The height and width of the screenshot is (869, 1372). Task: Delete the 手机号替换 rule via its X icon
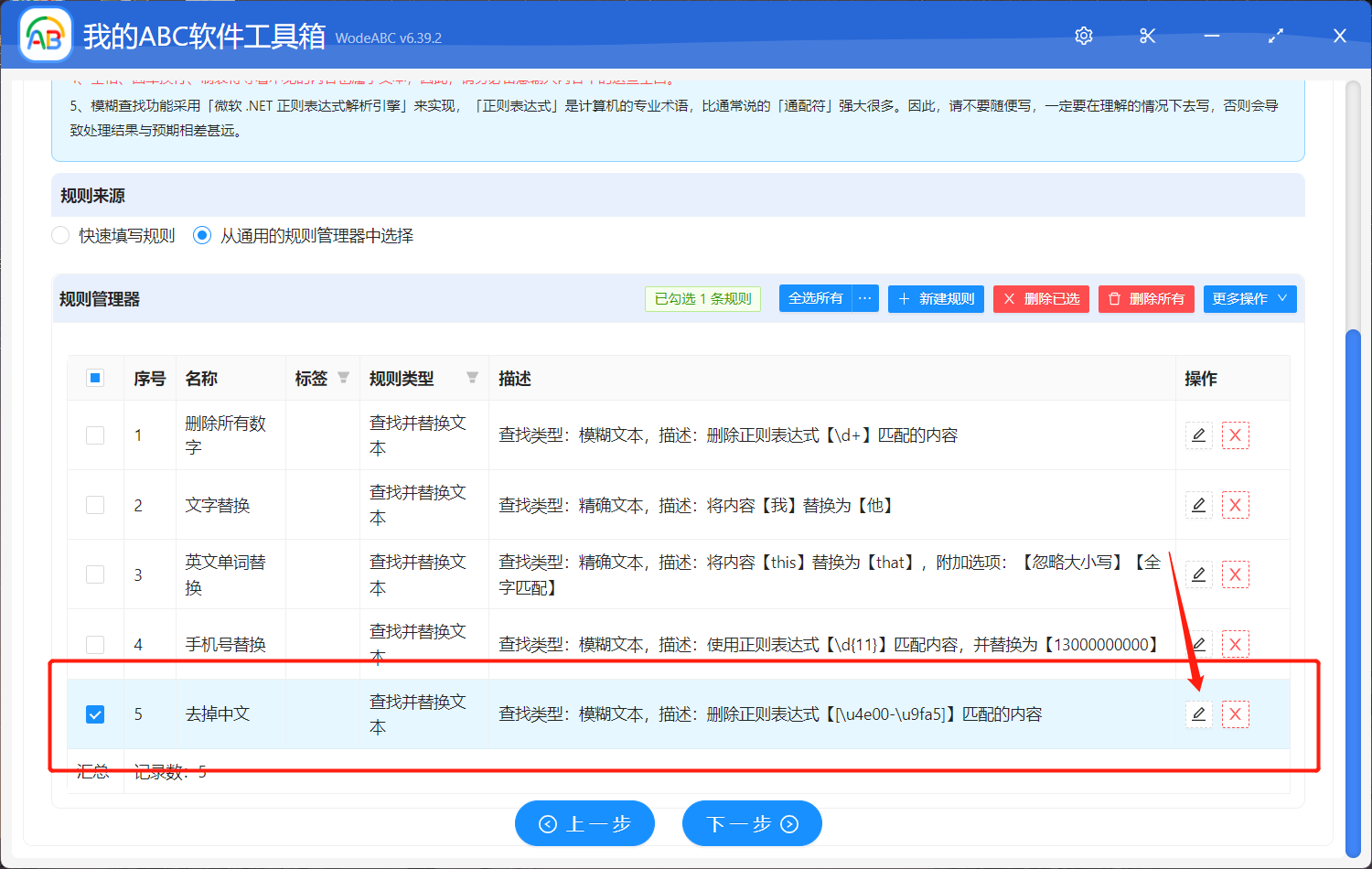click(1235, 644)
